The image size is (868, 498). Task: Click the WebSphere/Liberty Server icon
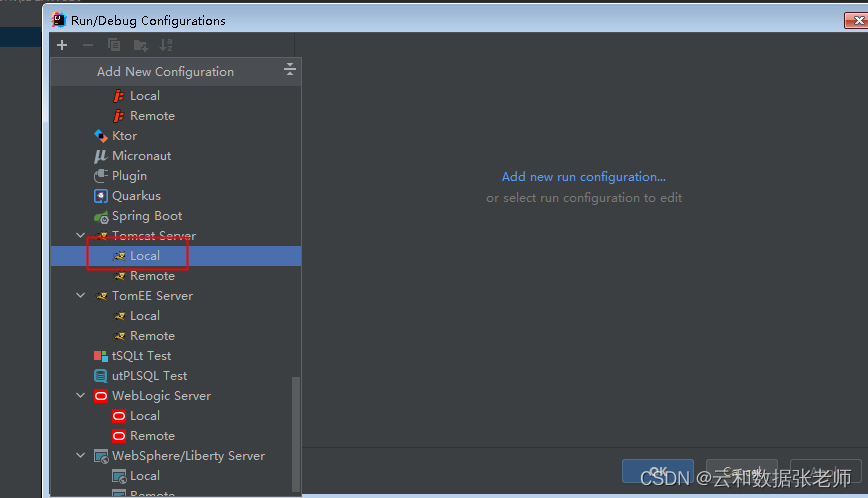(x=101, y=456)
